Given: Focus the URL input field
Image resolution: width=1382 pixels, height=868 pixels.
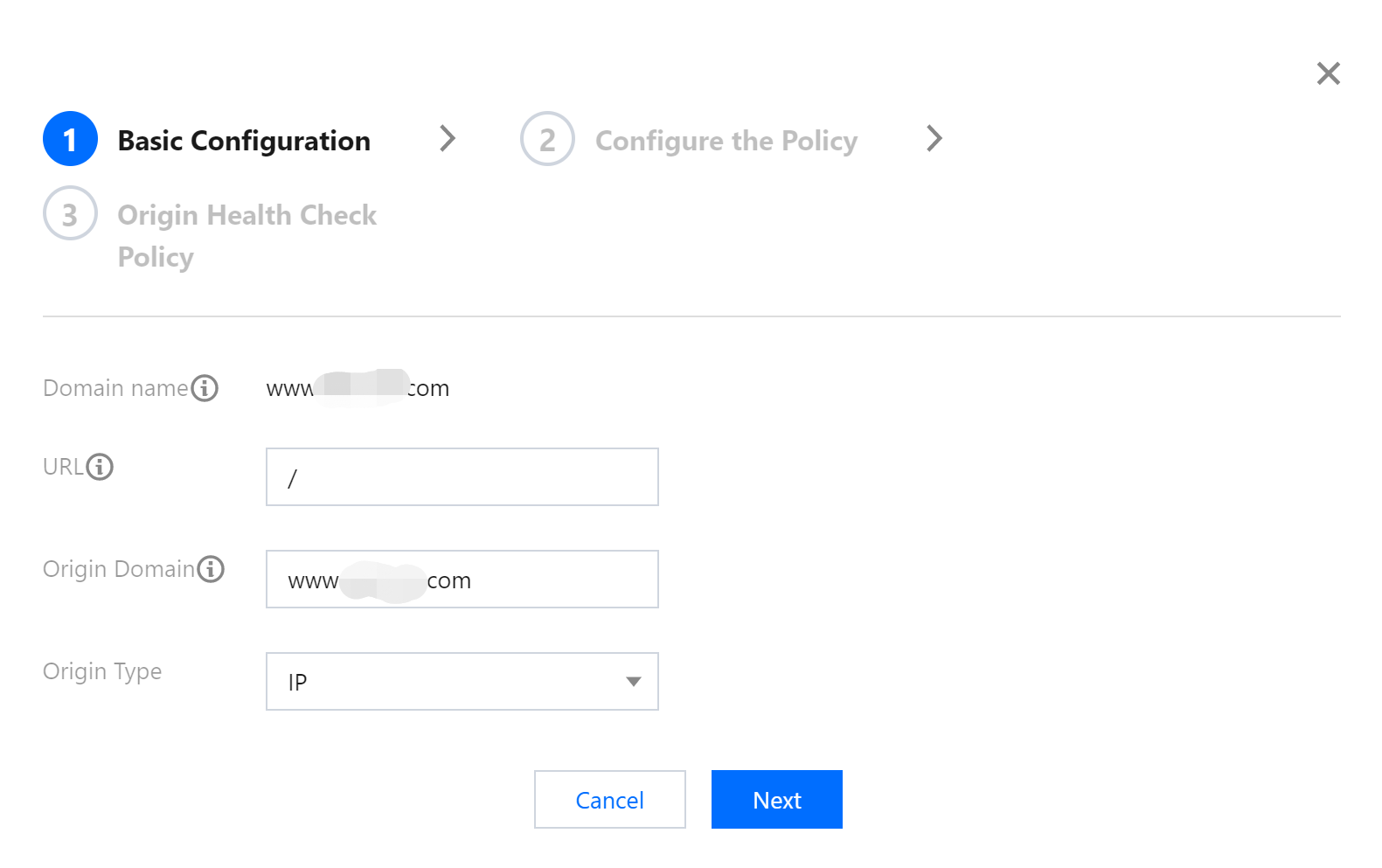Looking at the screenshot, I should tap(462, 477).
